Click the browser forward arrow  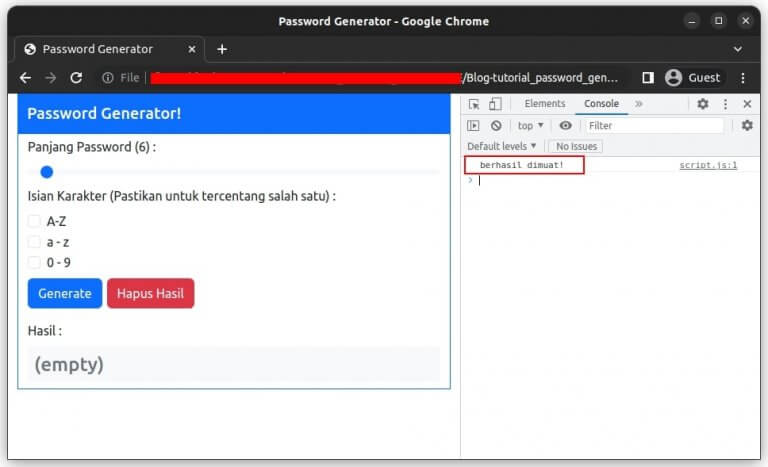(x=50, y=77)
